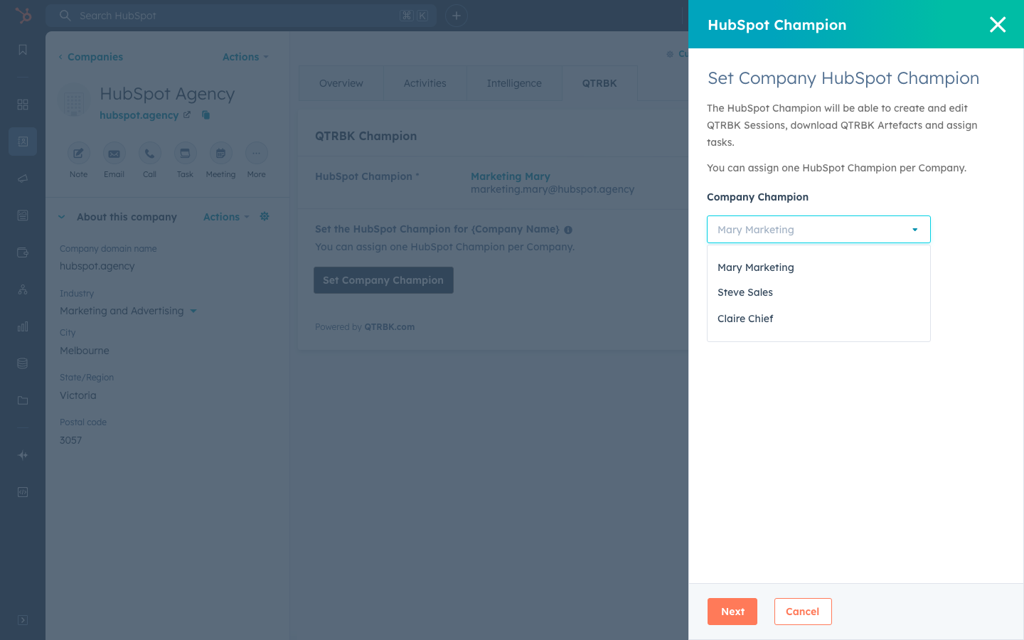The width and height of the screenshot is (1024, 640).
Task: Open the development icon in sidebar
Action: tap(23, 492)
